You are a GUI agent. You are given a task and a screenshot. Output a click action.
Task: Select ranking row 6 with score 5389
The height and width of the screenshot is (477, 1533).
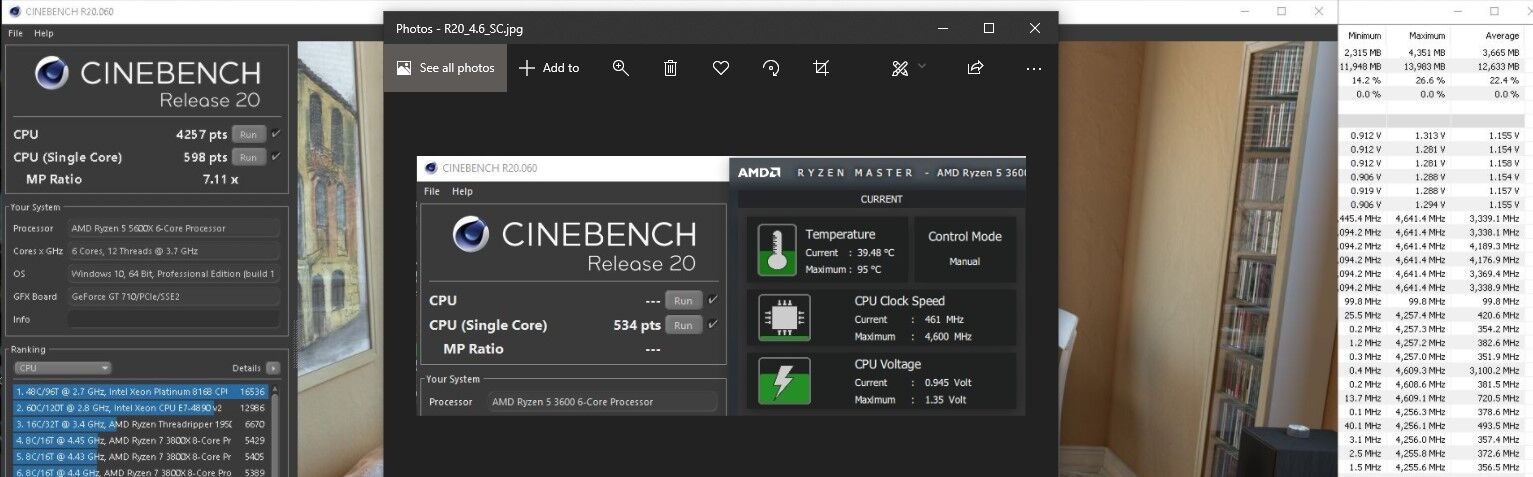tap(141, 471)
